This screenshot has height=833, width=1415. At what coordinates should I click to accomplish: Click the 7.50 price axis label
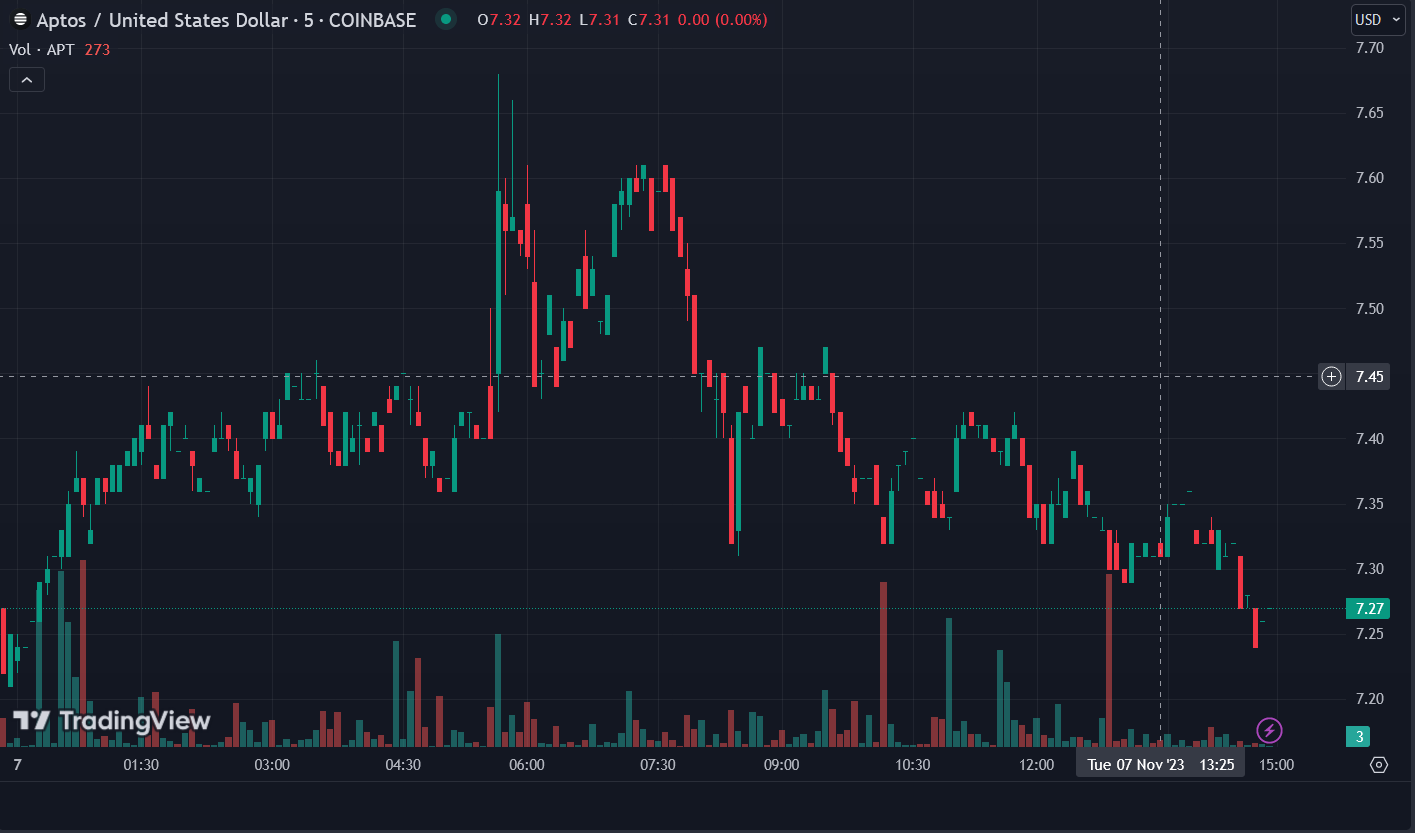1369,308
